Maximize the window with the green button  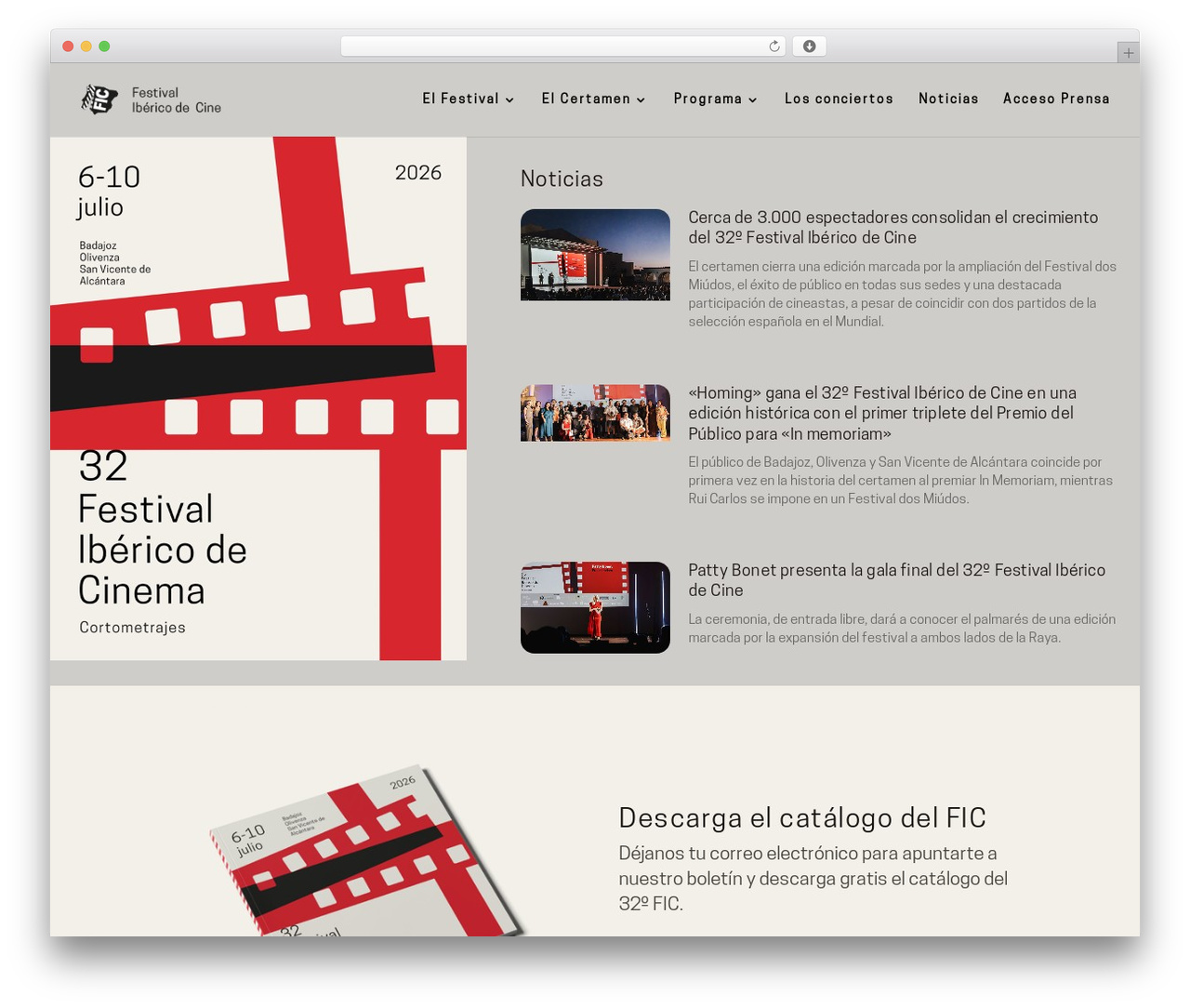pyautogui.click(x=104, y=46)
